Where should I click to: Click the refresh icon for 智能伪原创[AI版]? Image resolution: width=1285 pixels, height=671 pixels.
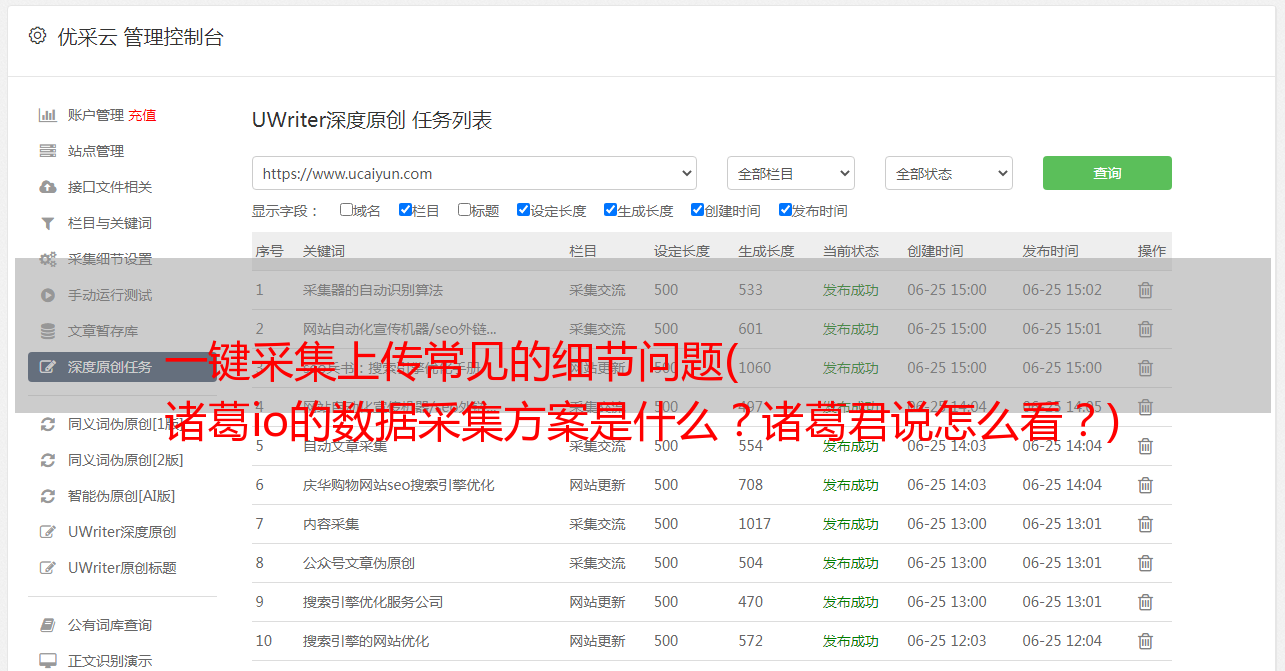pyautogui.click(x=47, y=496)
